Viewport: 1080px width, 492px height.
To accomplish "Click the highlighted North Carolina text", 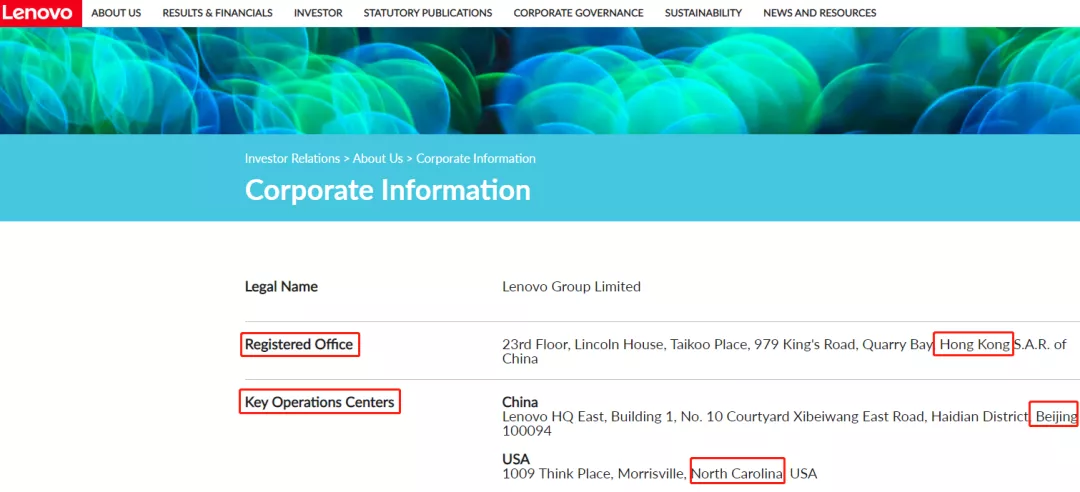I will 737,473.
